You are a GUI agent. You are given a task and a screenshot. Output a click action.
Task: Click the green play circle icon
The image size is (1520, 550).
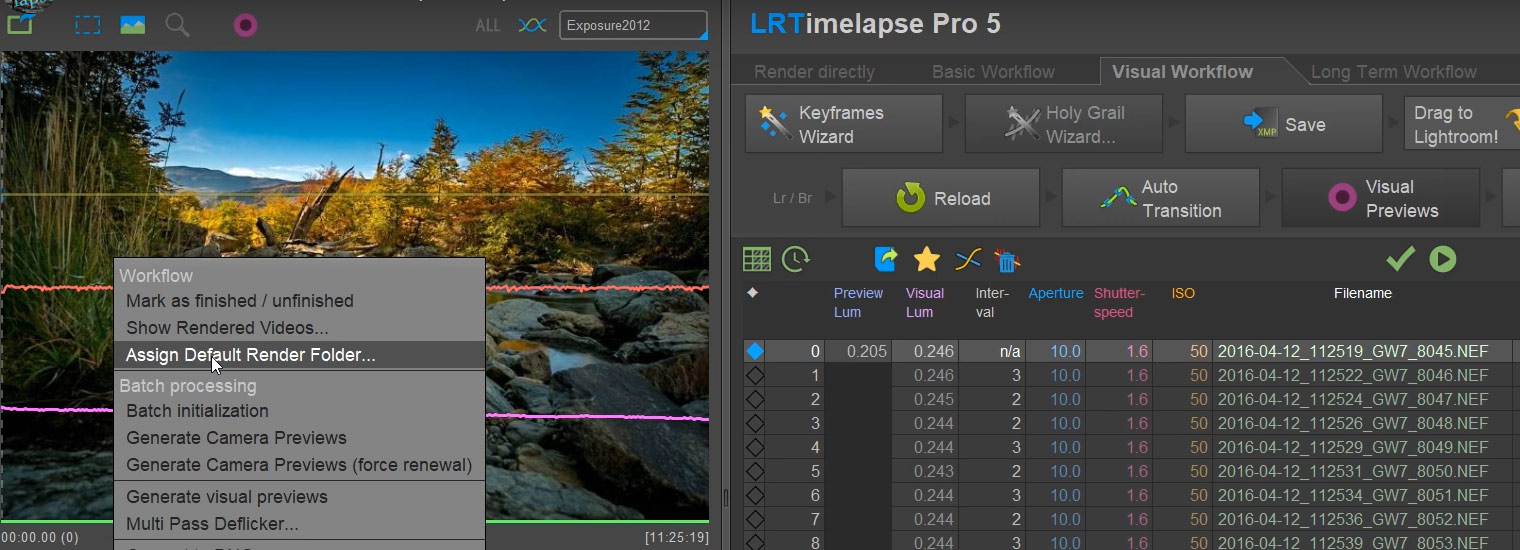coord(1442,259)
